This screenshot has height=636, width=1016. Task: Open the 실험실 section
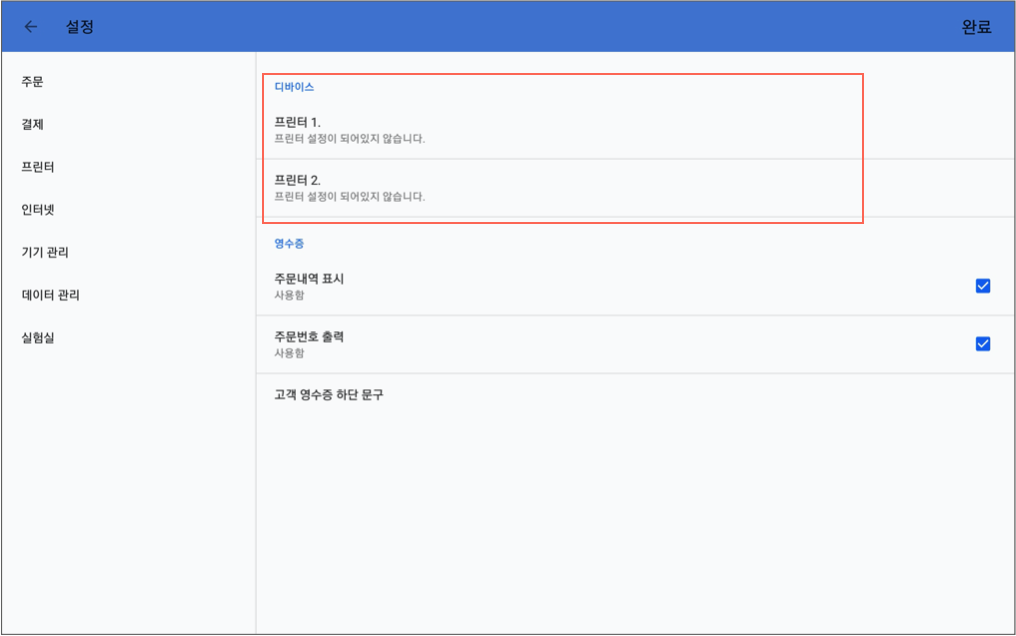click(38, 338)
